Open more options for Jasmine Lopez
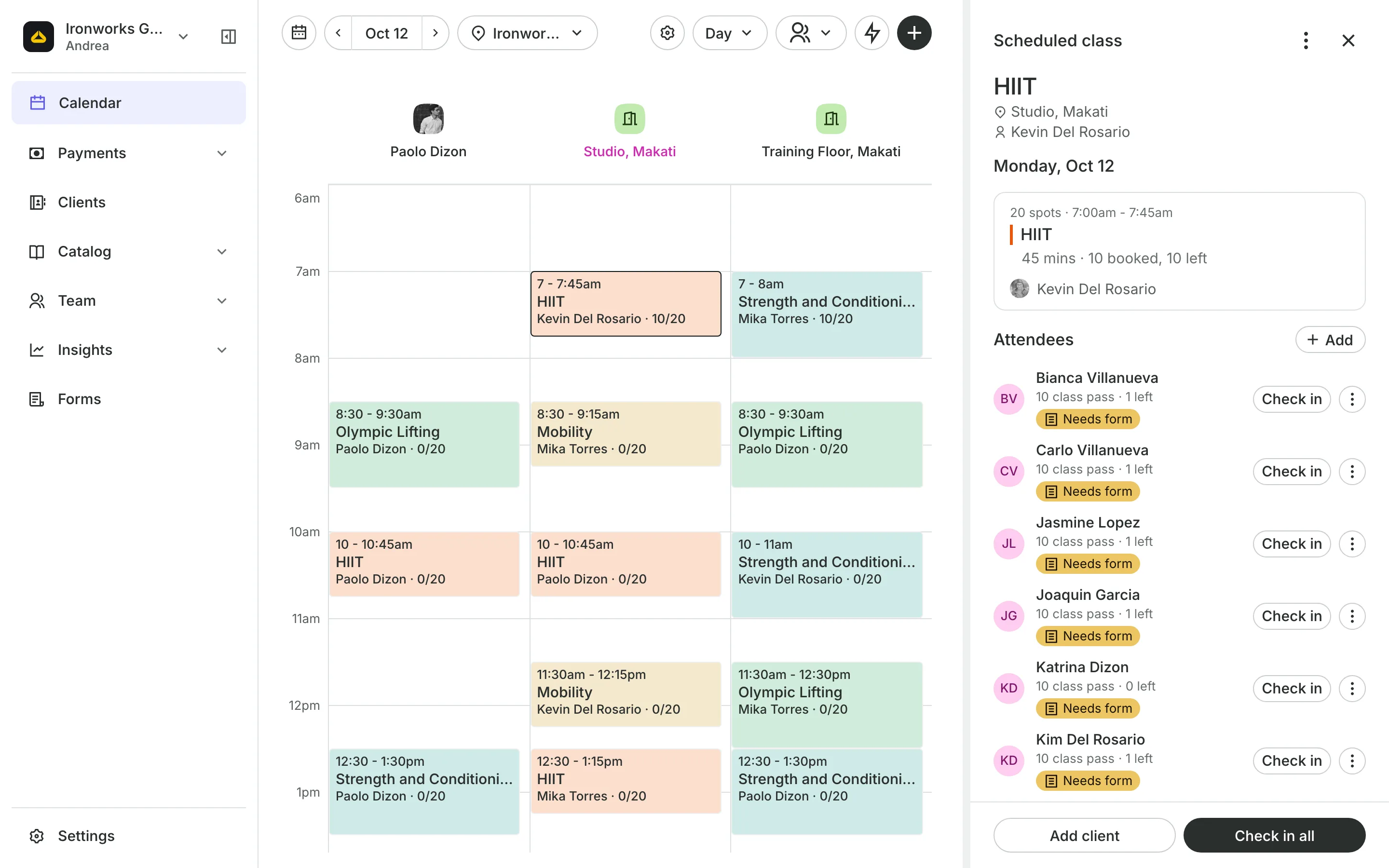The width and height of the screenshot is (1389, 868). [x=1352, y=543]
